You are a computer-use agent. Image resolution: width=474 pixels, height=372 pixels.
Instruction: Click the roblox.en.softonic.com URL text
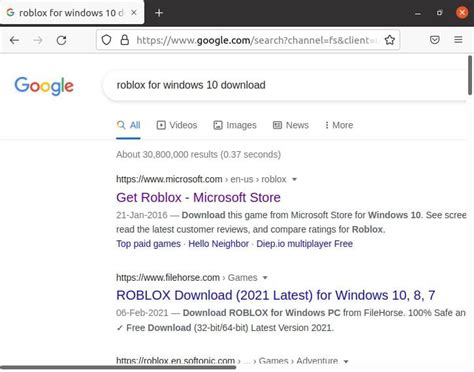(x=176, y=361)
